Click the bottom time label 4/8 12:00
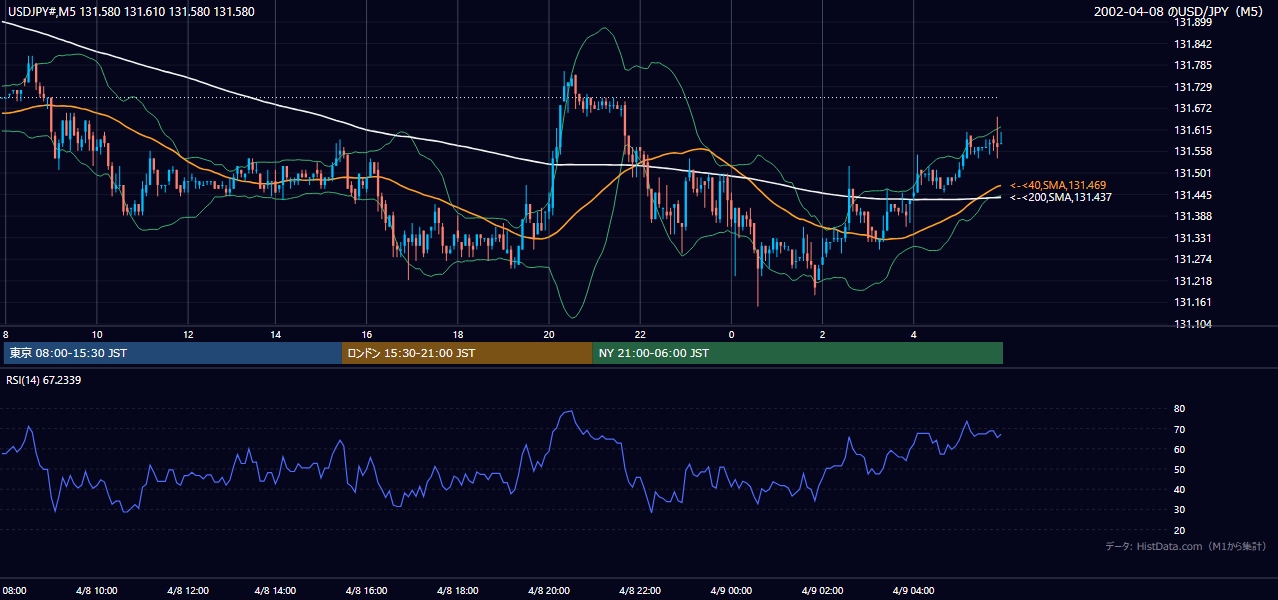Viewport: 1278px width, 600px height. pyautogui.click(x=188, y=590)
